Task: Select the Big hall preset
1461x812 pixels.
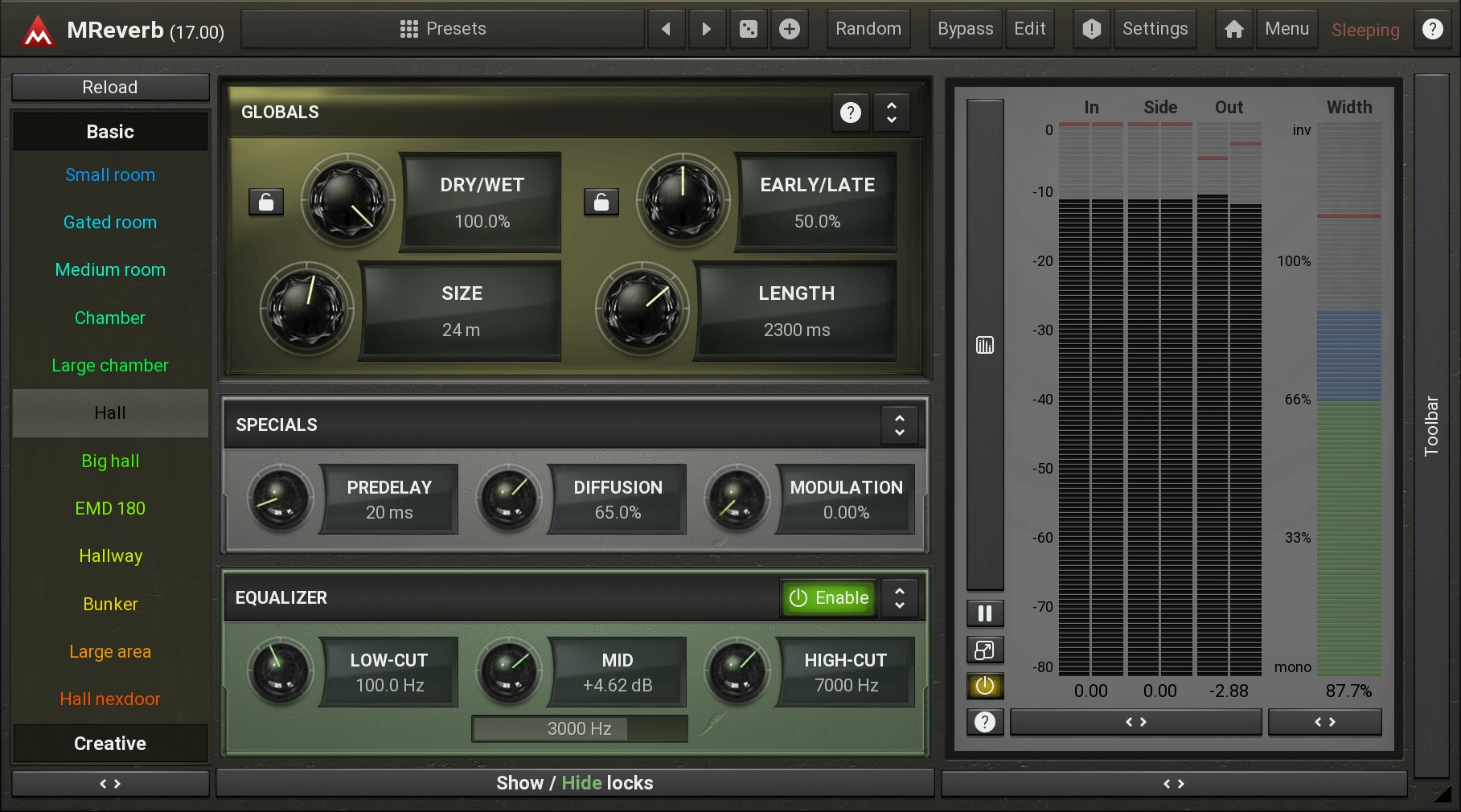Action: coord(110,461)
